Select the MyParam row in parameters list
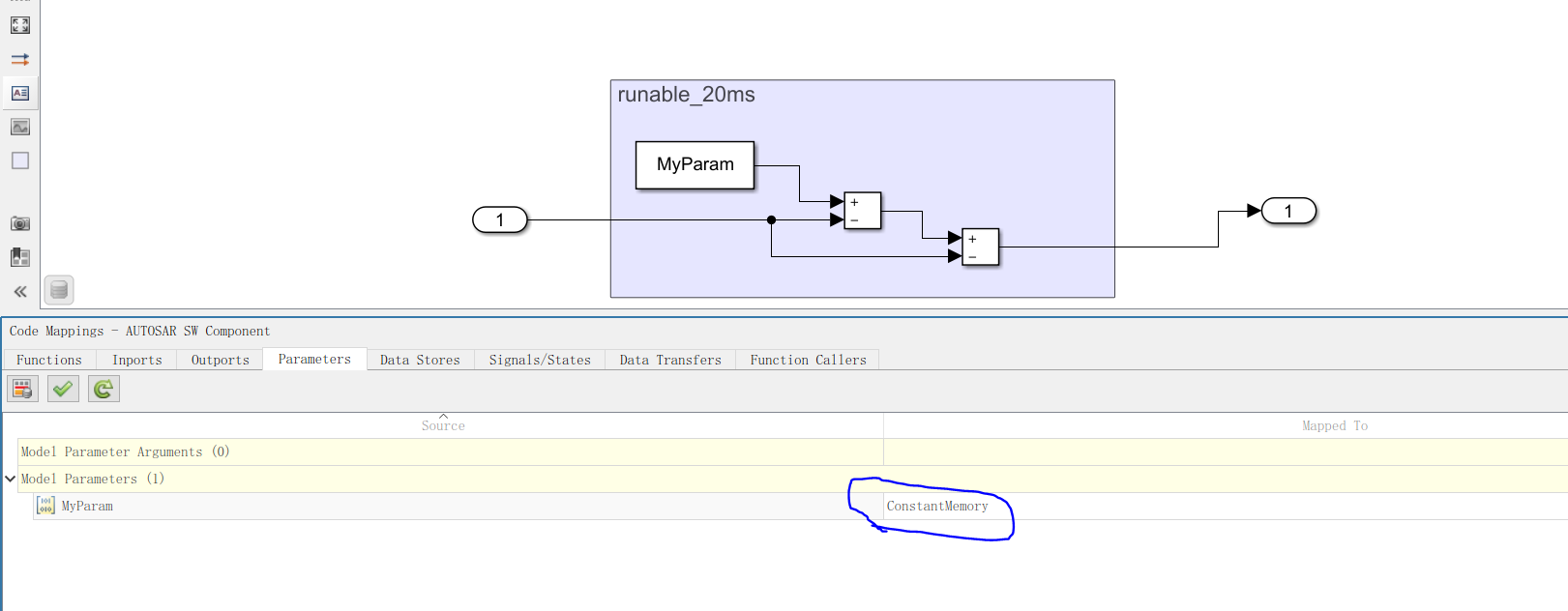Viewport: 1568px width, 611px height. (87, 507)
